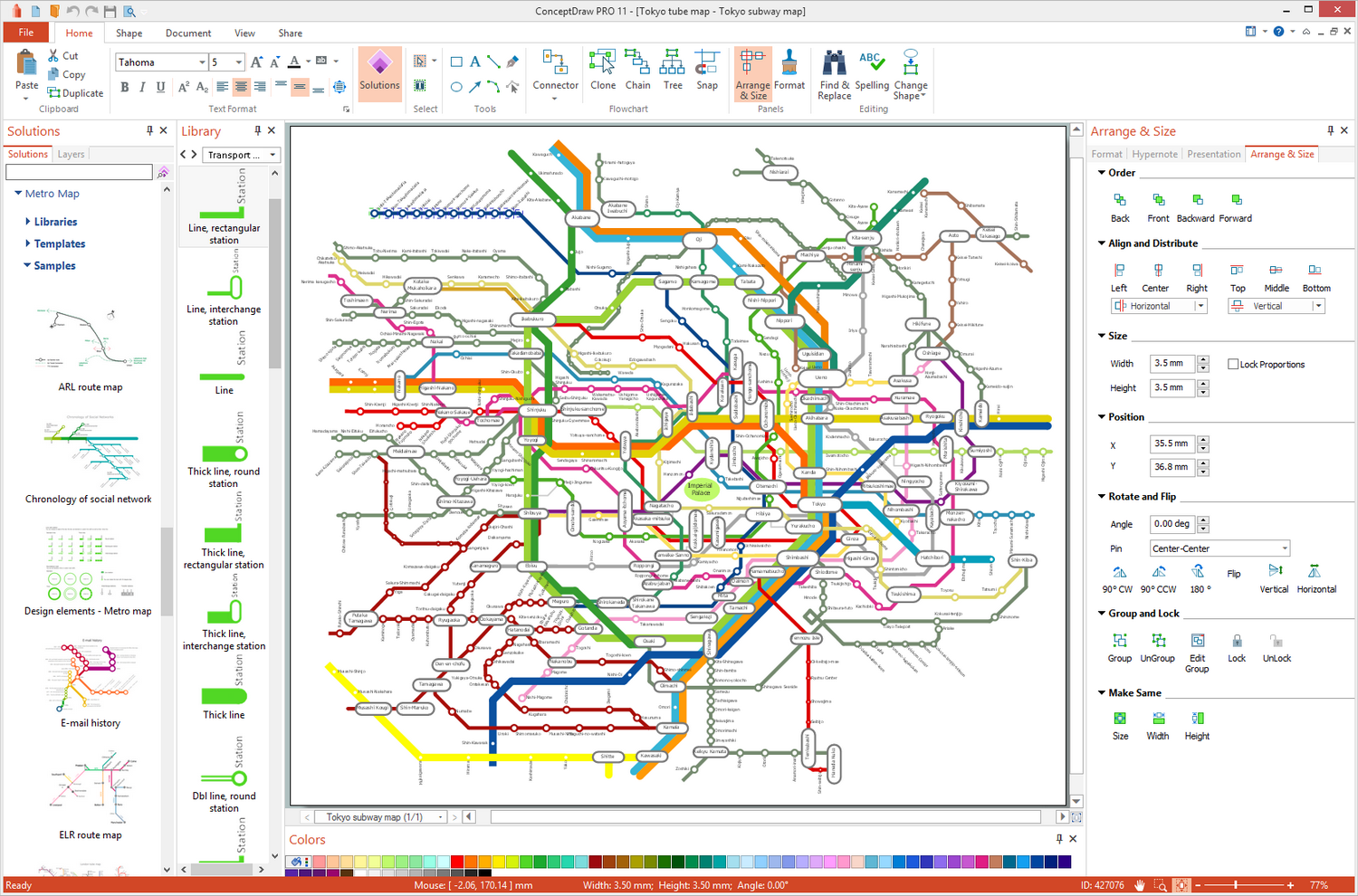Screen dimensions: 1358x896
Task: Click Make Same Height
Action: [1197, 726]
